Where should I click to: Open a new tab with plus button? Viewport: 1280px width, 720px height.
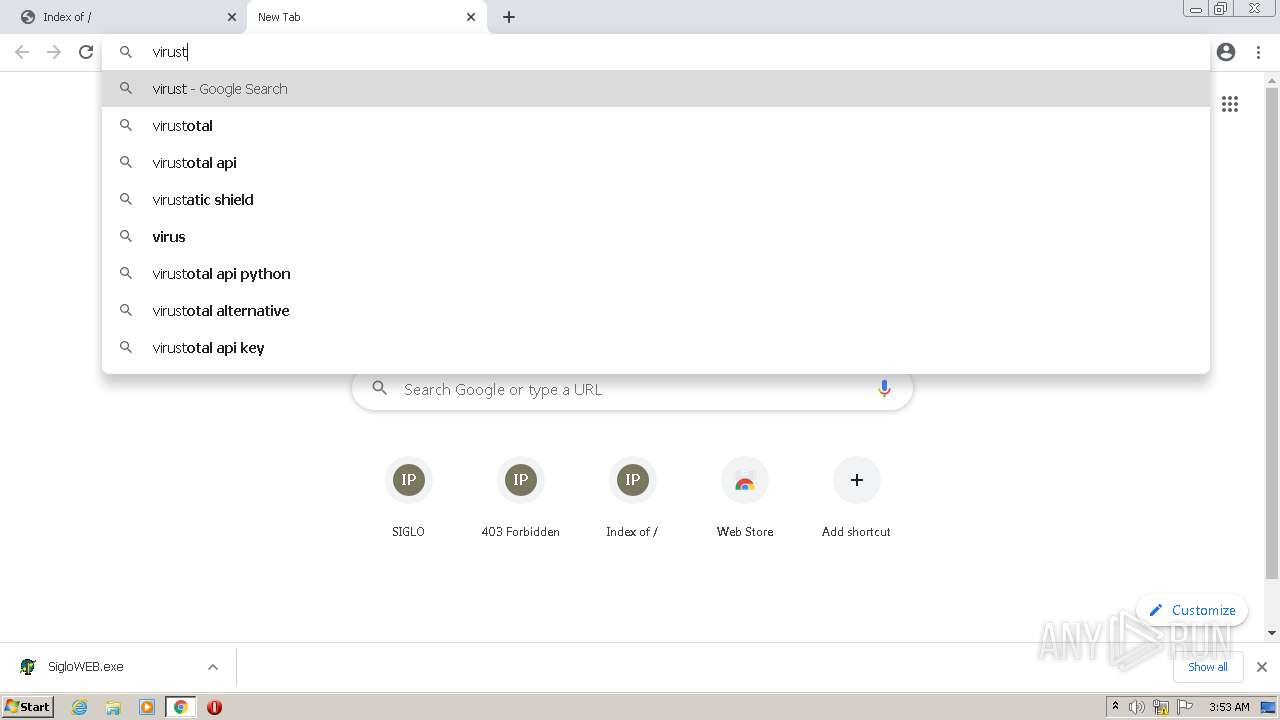pos(509,17)
